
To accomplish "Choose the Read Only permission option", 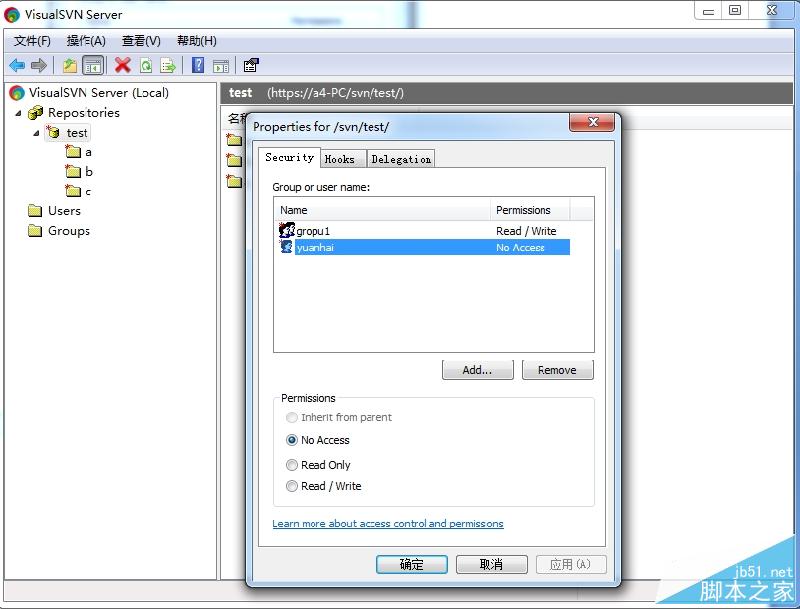I will pyautogui.click(x=292, y=465).
